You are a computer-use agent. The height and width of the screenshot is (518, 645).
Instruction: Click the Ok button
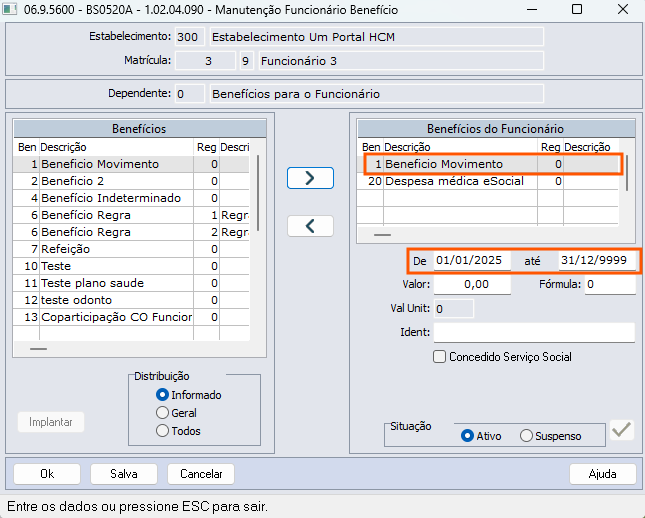point(47,474)
